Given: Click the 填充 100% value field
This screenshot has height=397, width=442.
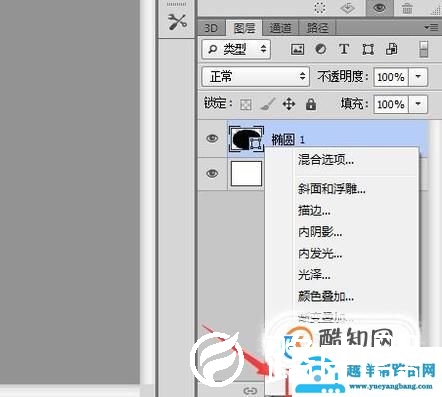Looking at the screenshot, I should coord(391,105).
